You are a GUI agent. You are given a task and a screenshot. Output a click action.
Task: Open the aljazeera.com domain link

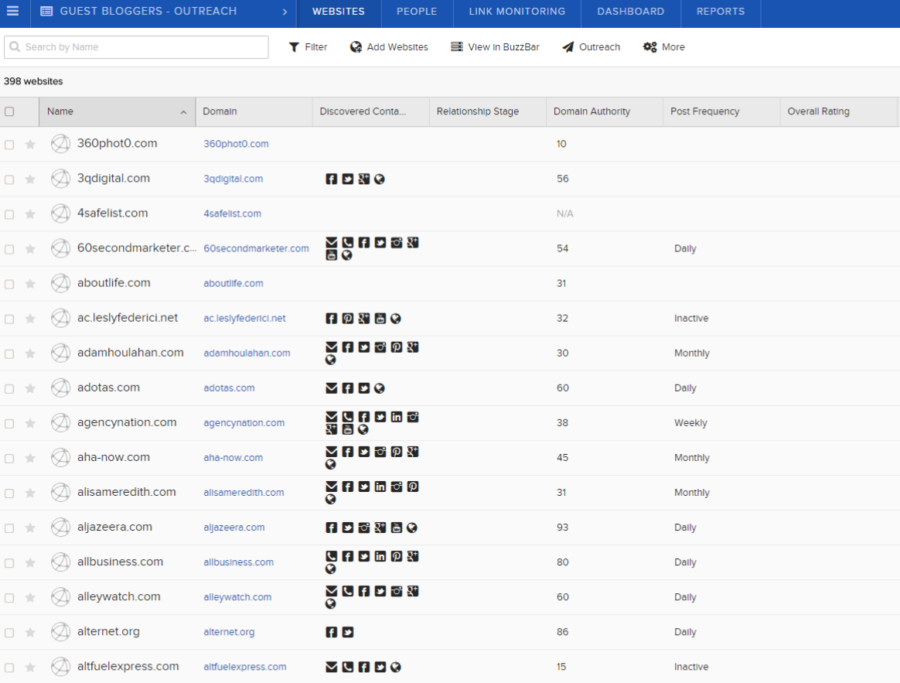point(234,527)
